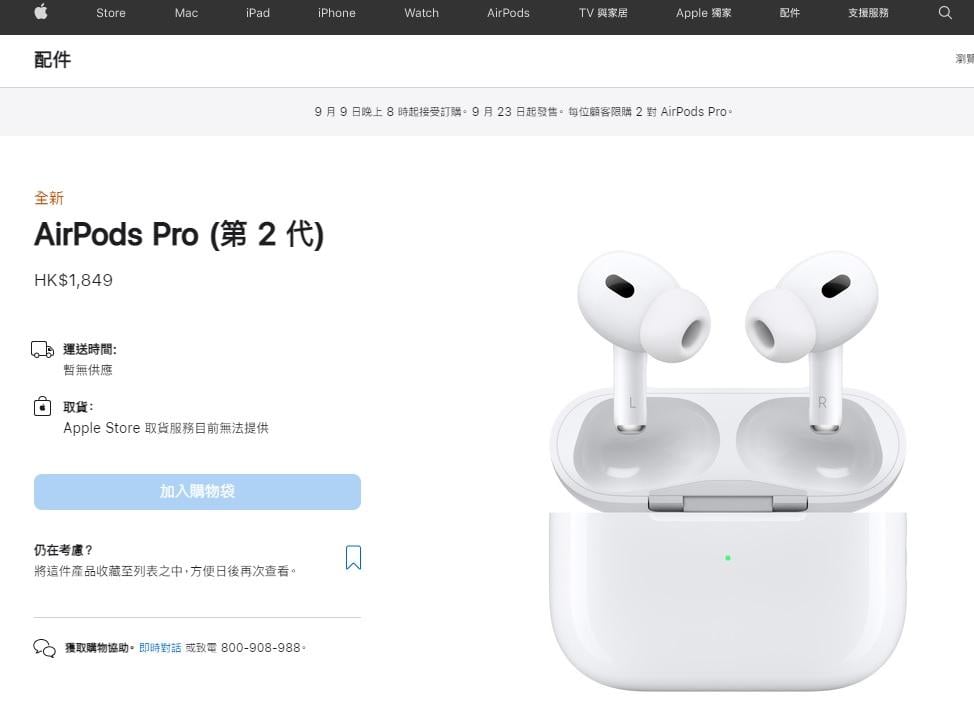This screenshot has height=711, width=974.
Task: Open the Mac menu item
Action: point(186,13)
